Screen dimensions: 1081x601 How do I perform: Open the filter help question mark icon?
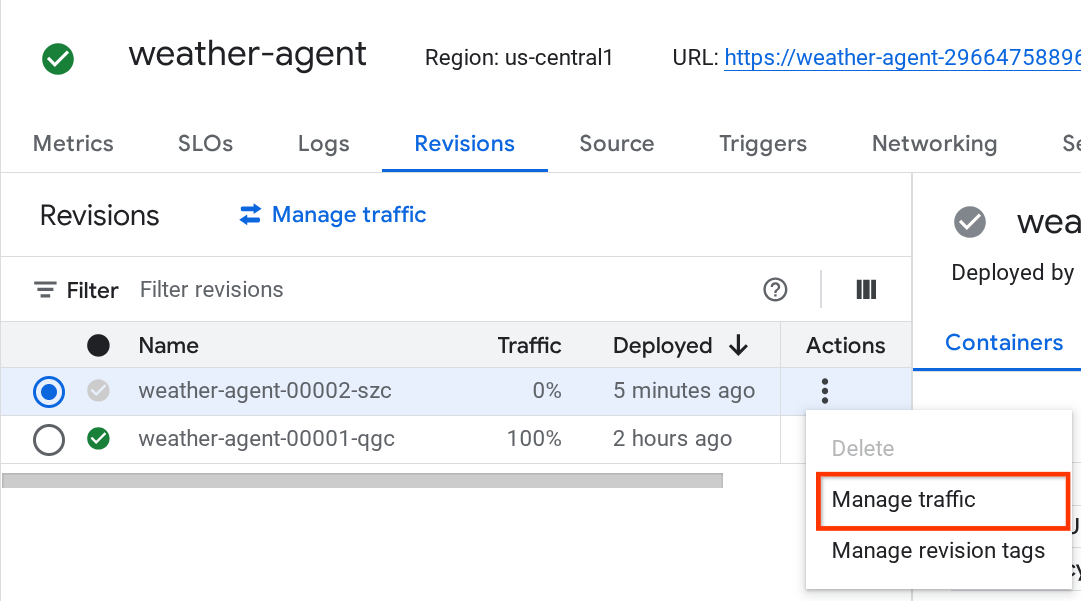[x=775, y=290]
